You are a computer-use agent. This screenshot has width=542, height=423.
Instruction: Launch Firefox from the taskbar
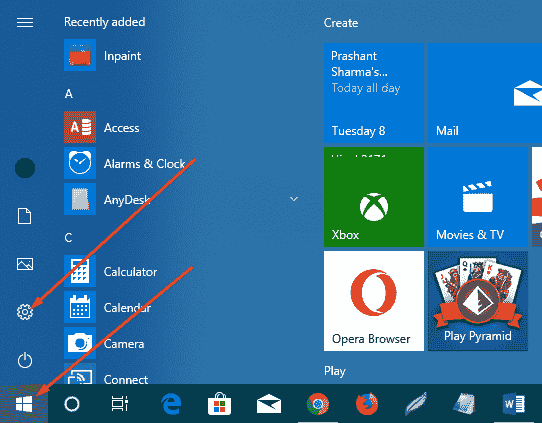pos(367,404)
